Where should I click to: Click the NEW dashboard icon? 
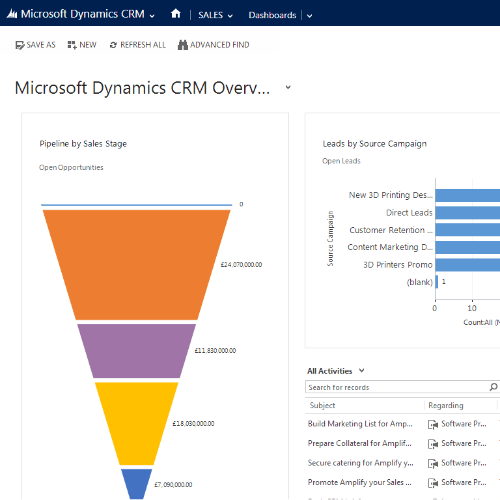(72, 45)
